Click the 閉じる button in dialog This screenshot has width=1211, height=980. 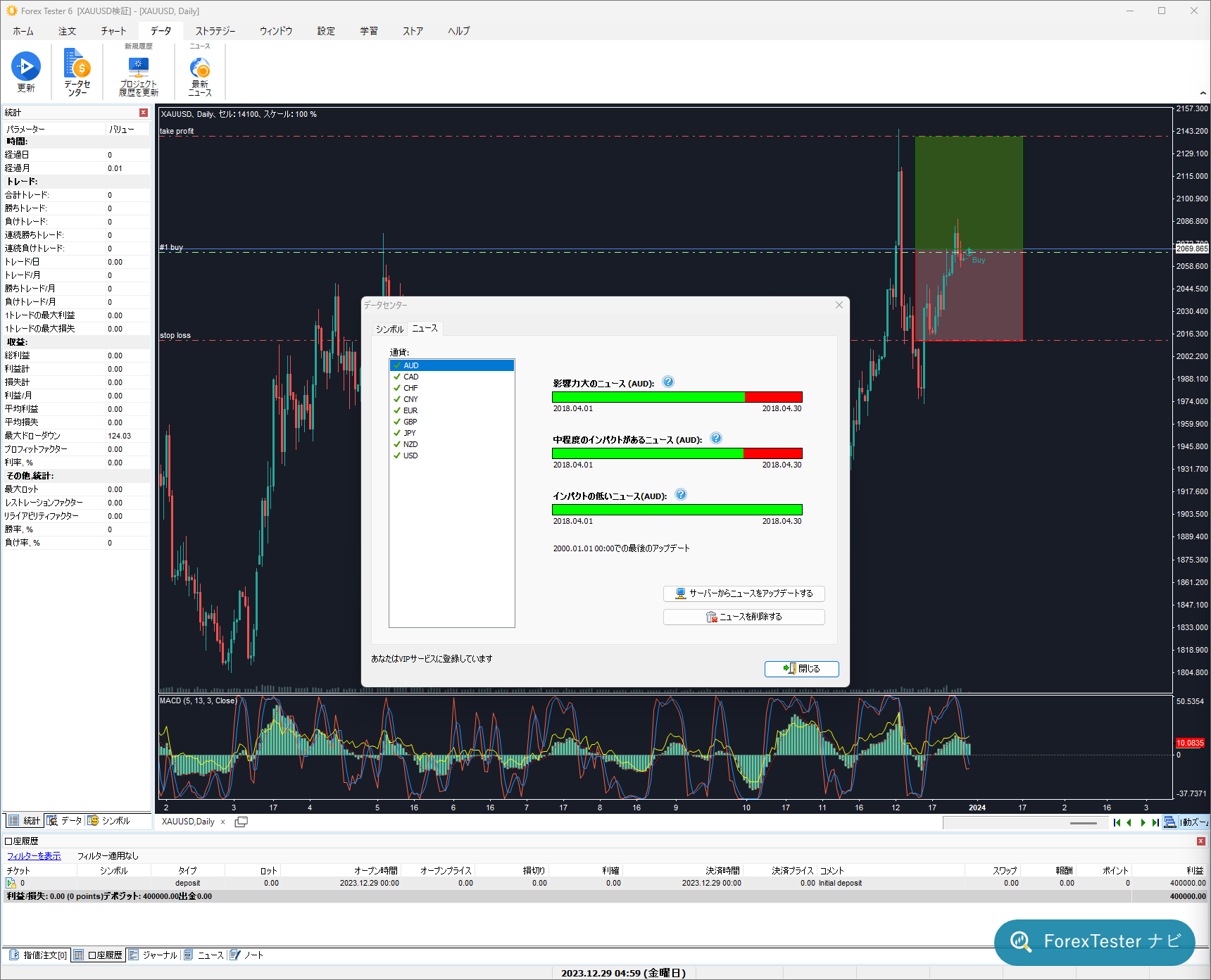(802, 669)
